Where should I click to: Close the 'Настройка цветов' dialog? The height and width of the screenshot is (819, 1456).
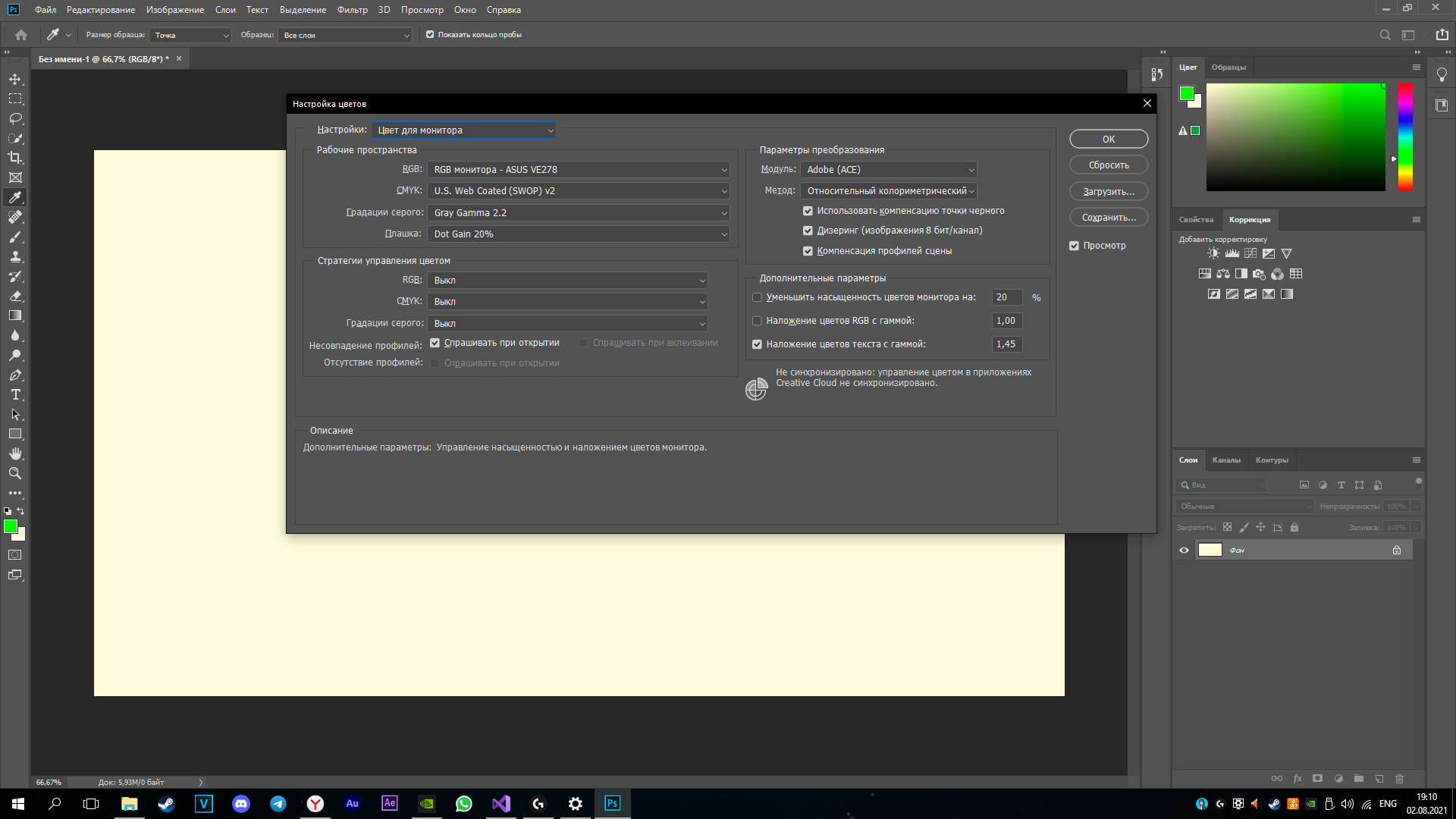(x=1147, y=104)
